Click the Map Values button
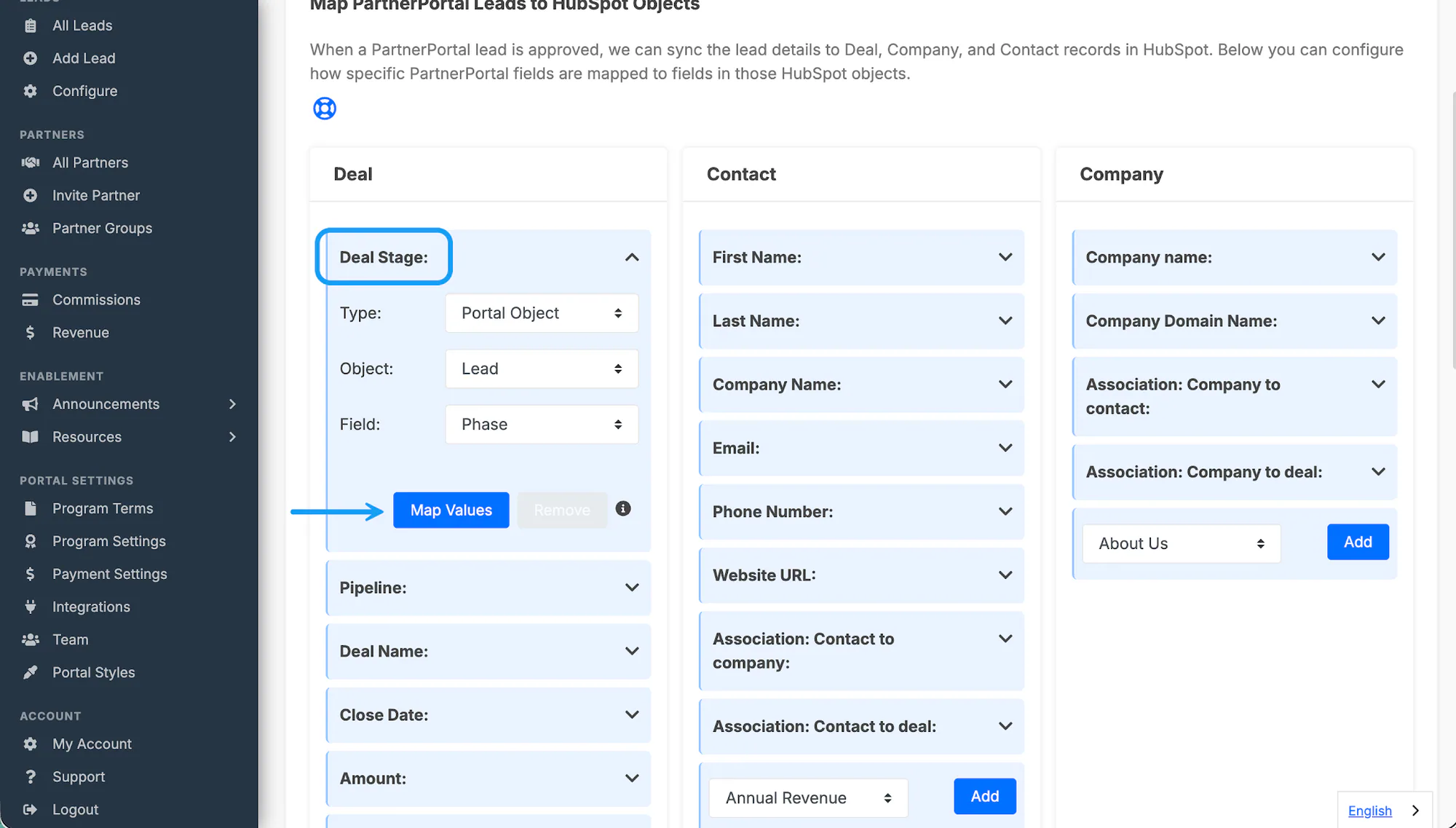The width and height of the screenshot is (1456, 828). tap(451, 510)
